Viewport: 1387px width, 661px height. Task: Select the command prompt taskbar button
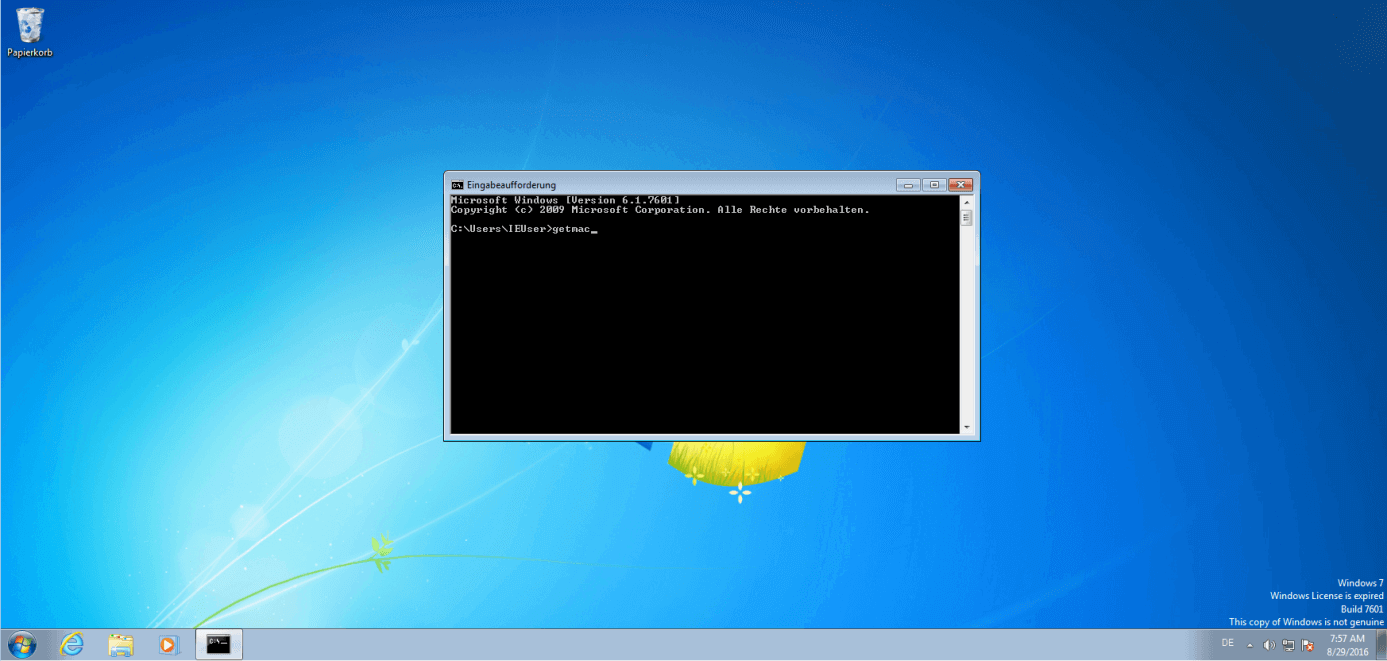[219, 645]
